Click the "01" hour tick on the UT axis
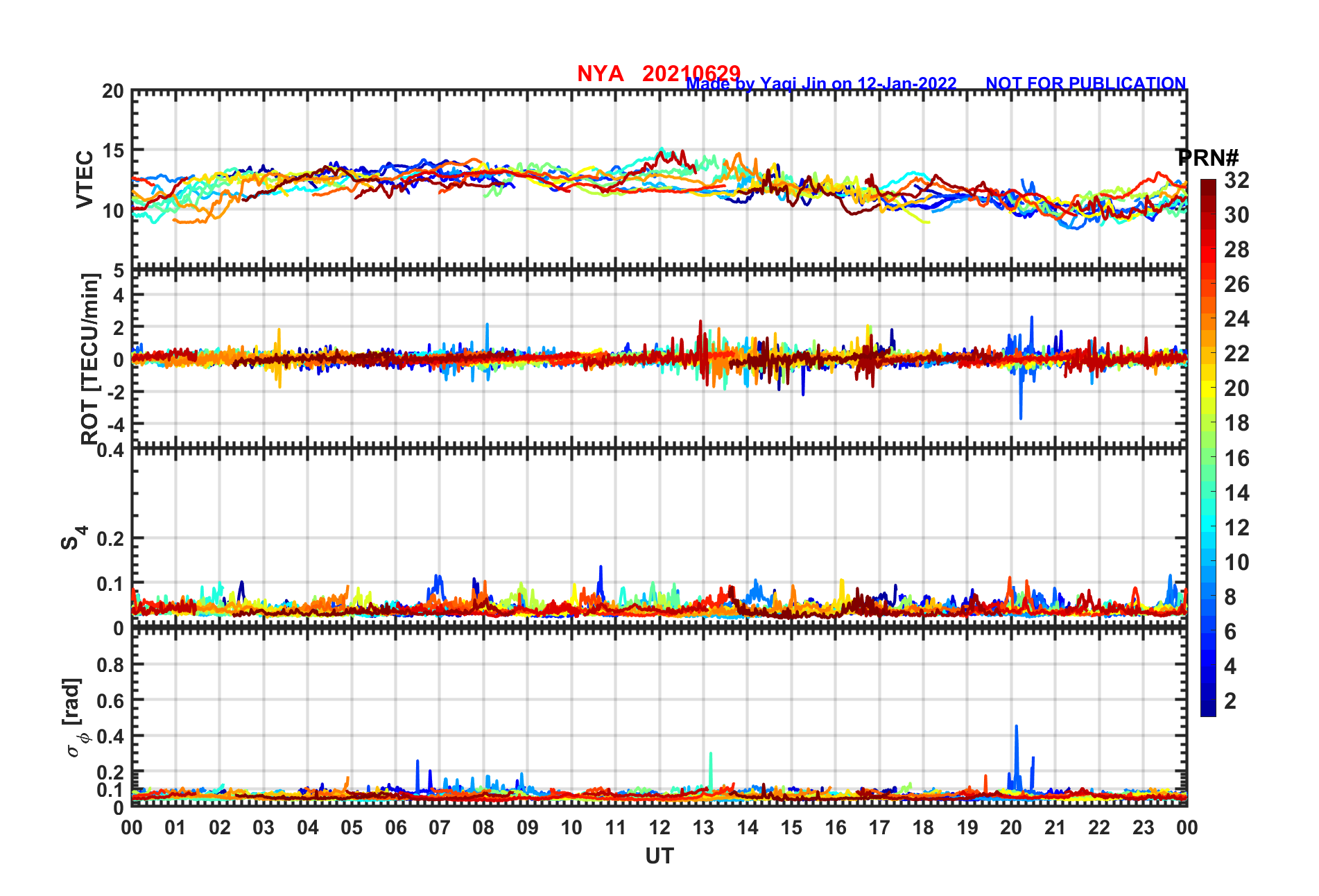Image resolution: width=1319 pixels, height=896 pixels. pyautogui.click(x=175, y=827)
